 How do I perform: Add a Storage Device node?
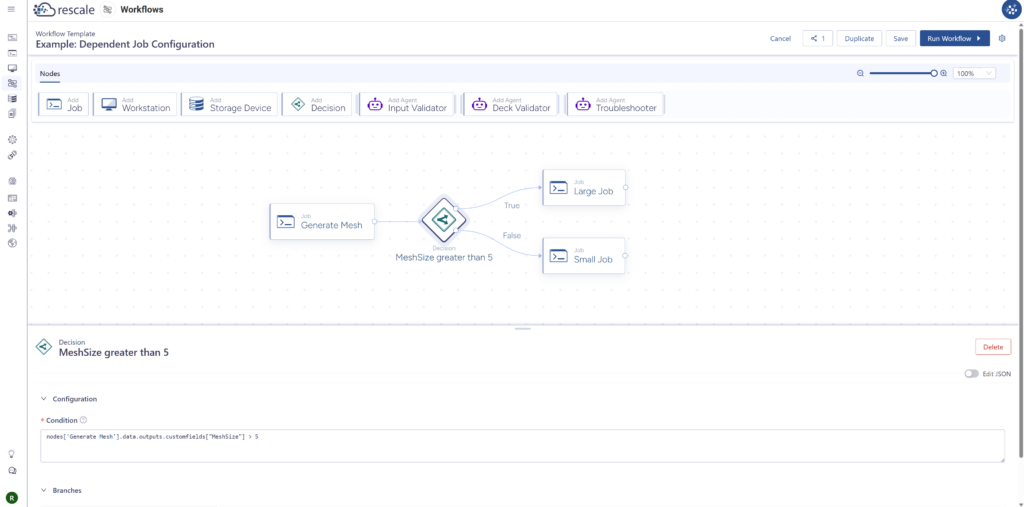[229, 105]
